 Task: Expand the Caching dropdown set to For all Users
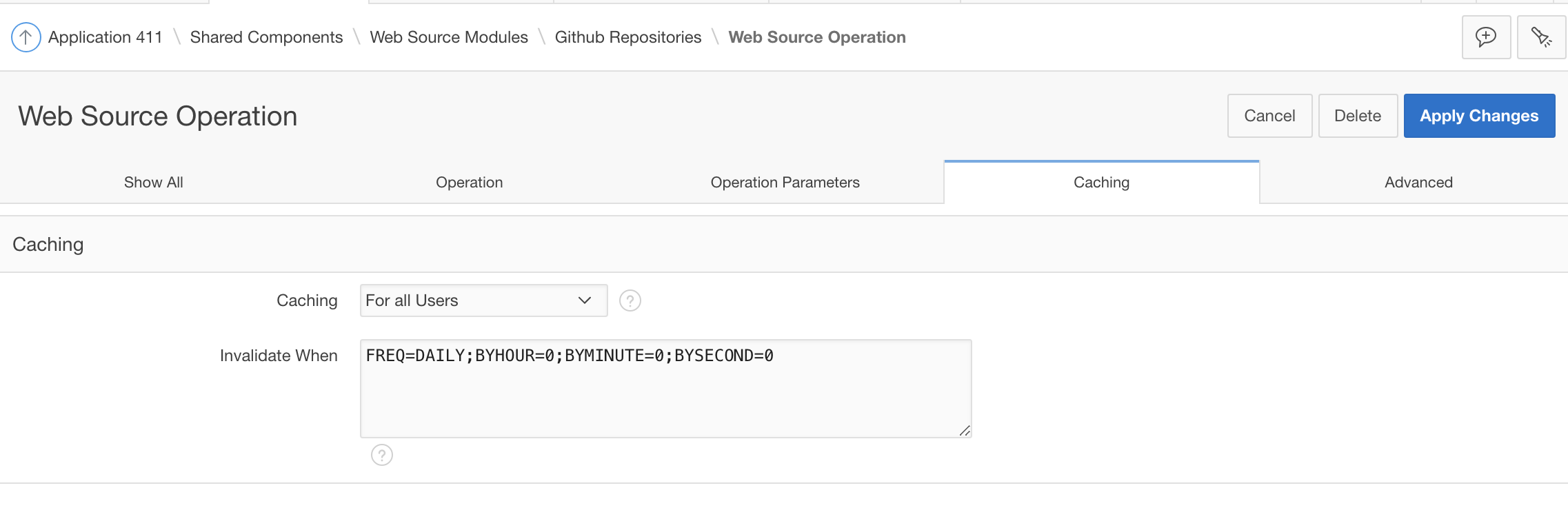pos(483,300)
